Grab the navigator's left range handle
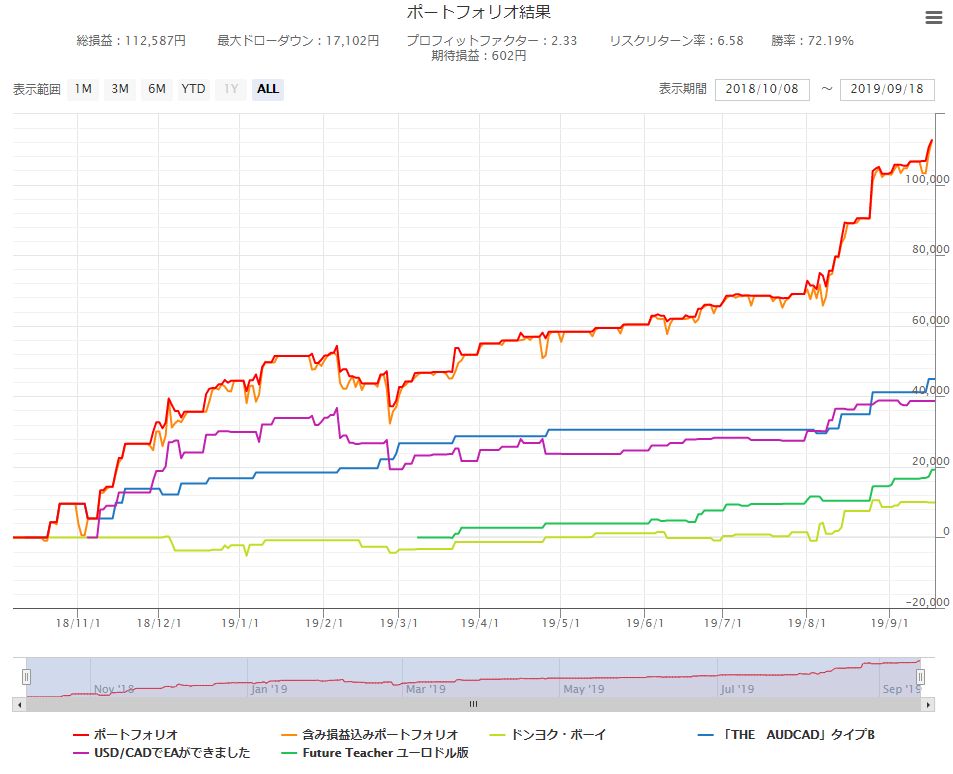The width and height of the screenshot is (953, 774). [26, 677]
